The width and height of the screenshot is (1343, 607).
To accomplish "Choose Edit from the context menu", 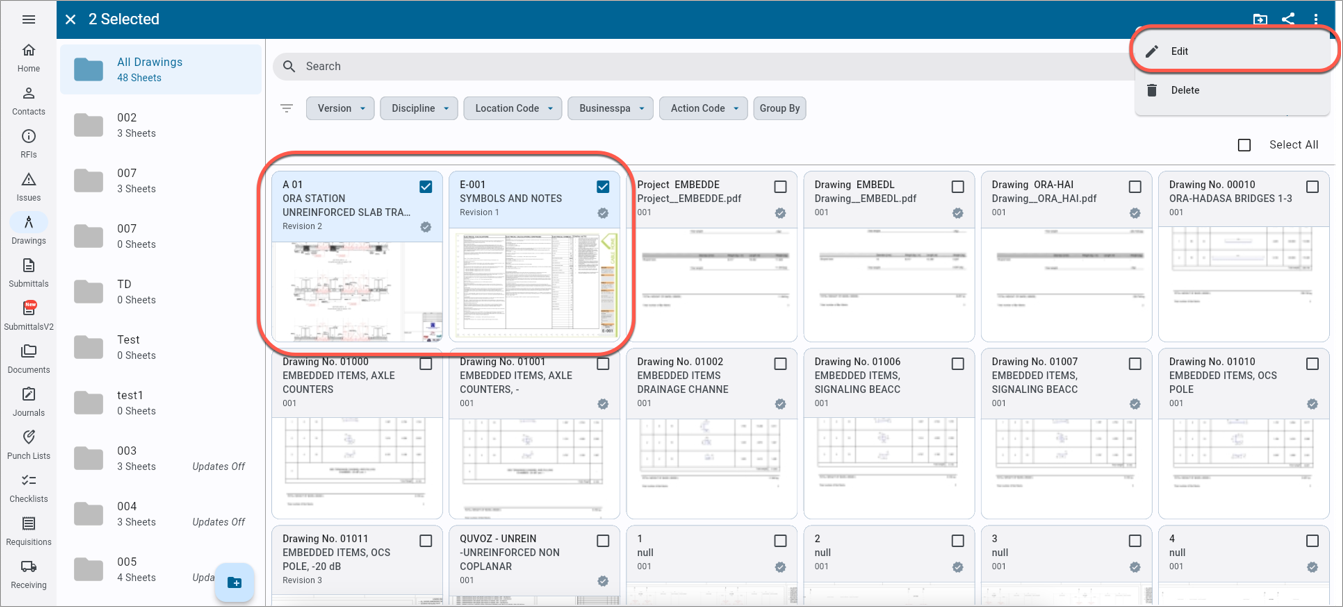I will [x=1180, y=51].
